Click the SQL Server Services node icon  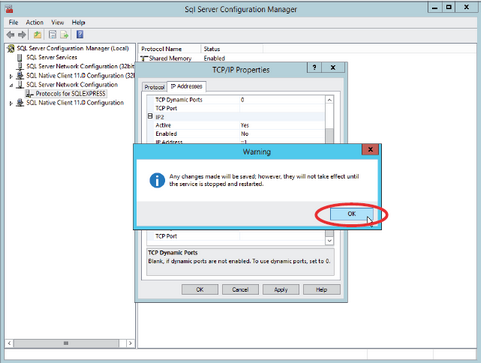[x=20, y=58]
